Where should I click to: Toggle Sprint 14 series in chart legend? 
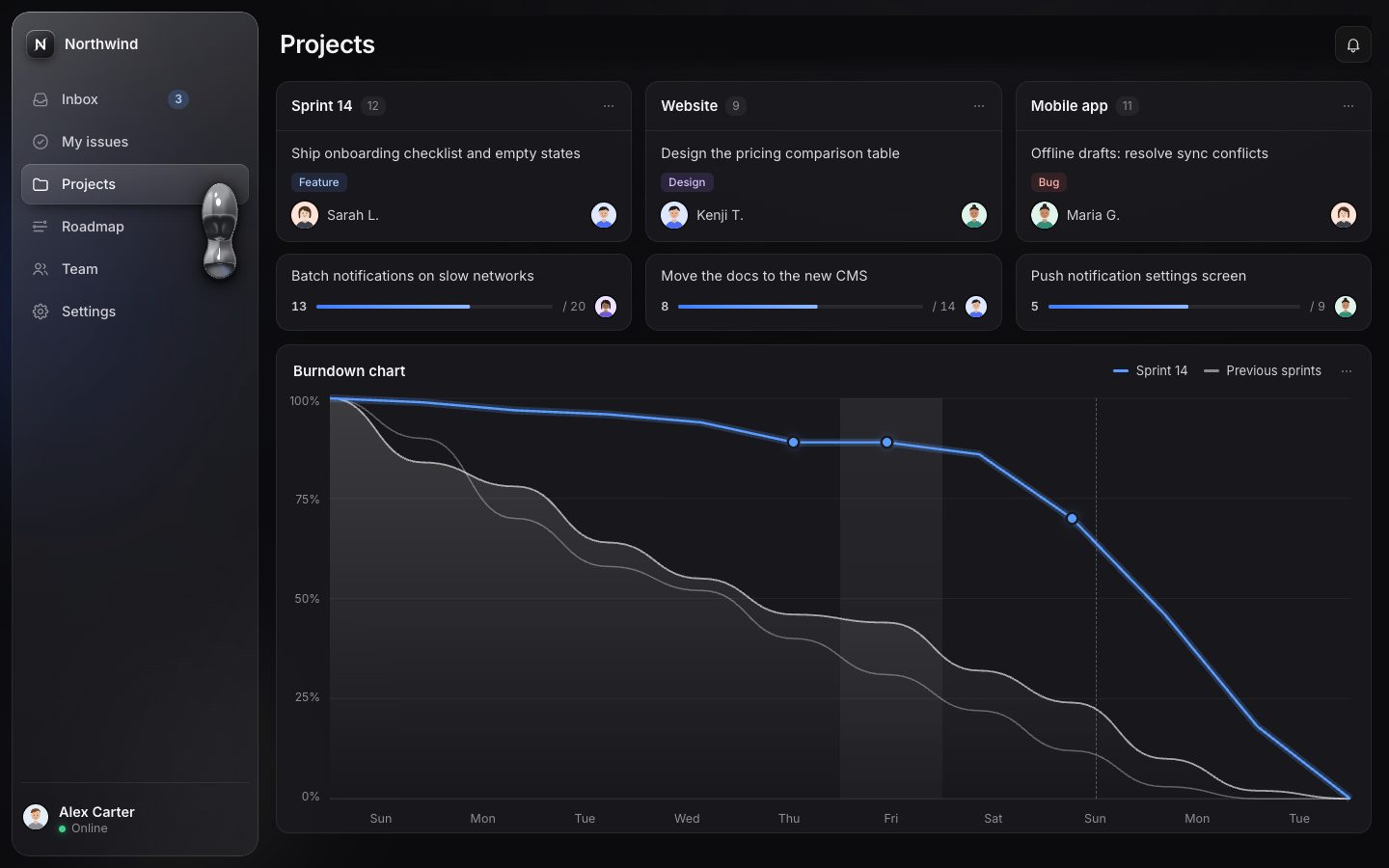(1151, 371)
